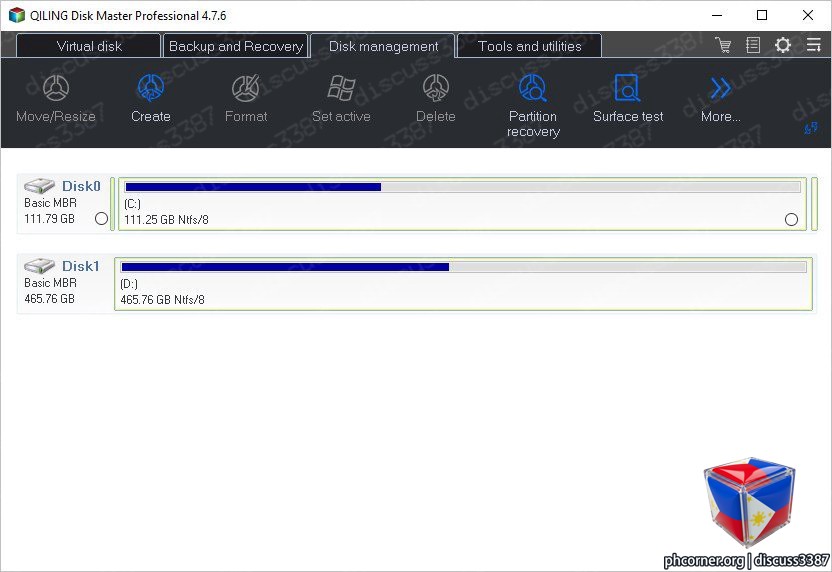Click the Disk1 drive icon
The width and height of the screenshot is (832, 572).
(39, 265)
